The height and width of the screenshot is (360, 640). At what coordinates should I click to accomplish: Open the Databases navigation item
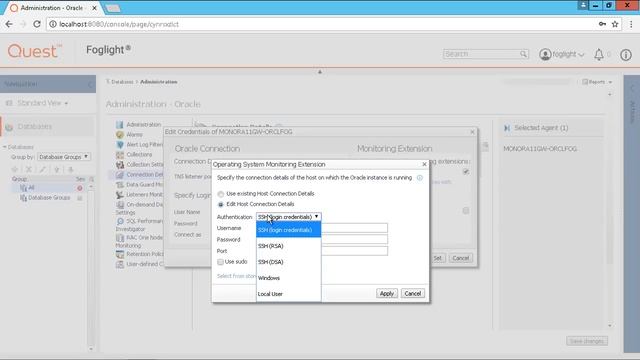[48, 127]
